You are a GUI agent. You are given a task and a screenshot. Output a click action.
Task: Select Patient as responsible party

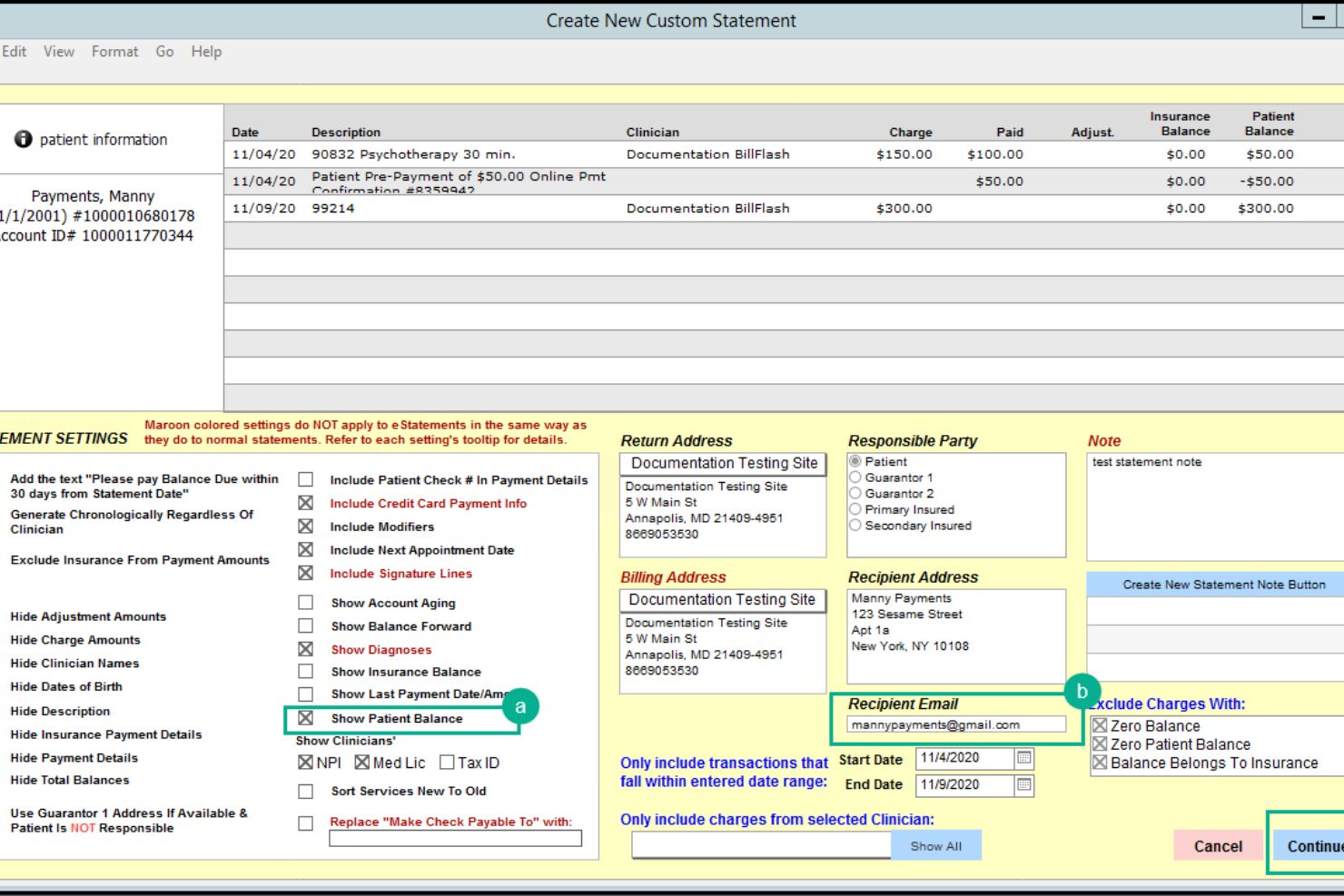[855, 461]
